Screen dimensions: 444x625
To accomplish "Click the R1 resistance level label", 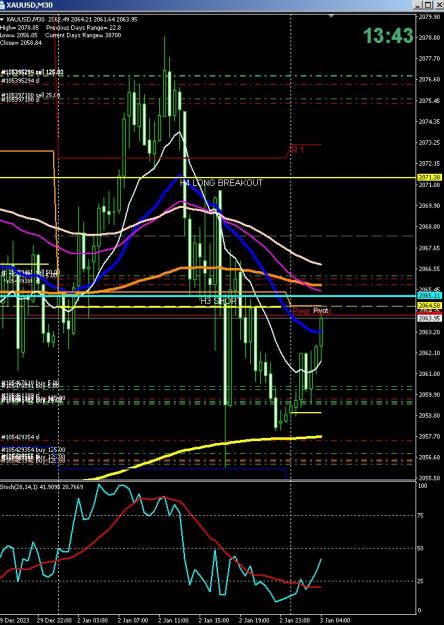I will [297, 149].
